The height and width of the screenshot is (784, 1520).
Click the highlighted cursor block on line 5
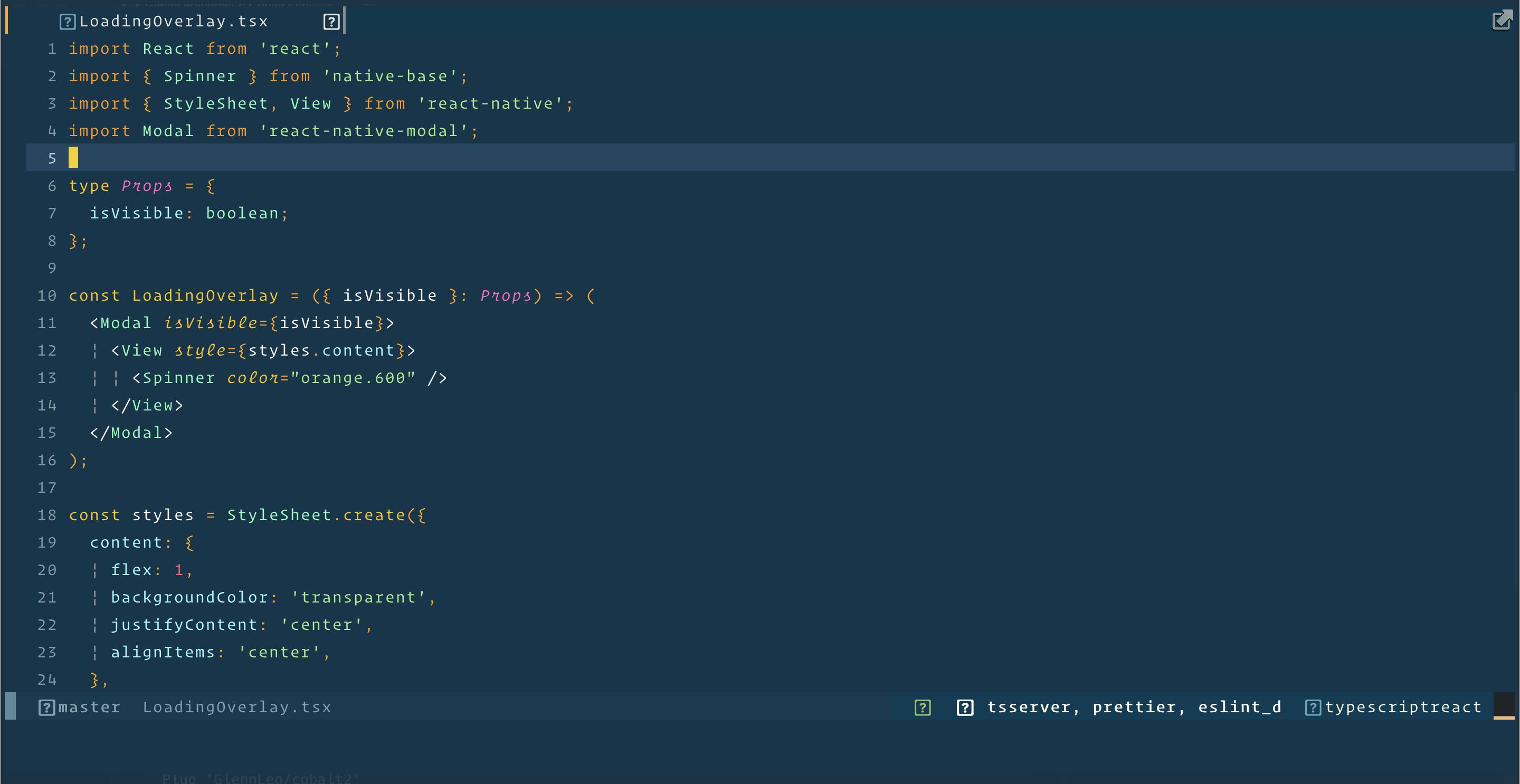73,158
